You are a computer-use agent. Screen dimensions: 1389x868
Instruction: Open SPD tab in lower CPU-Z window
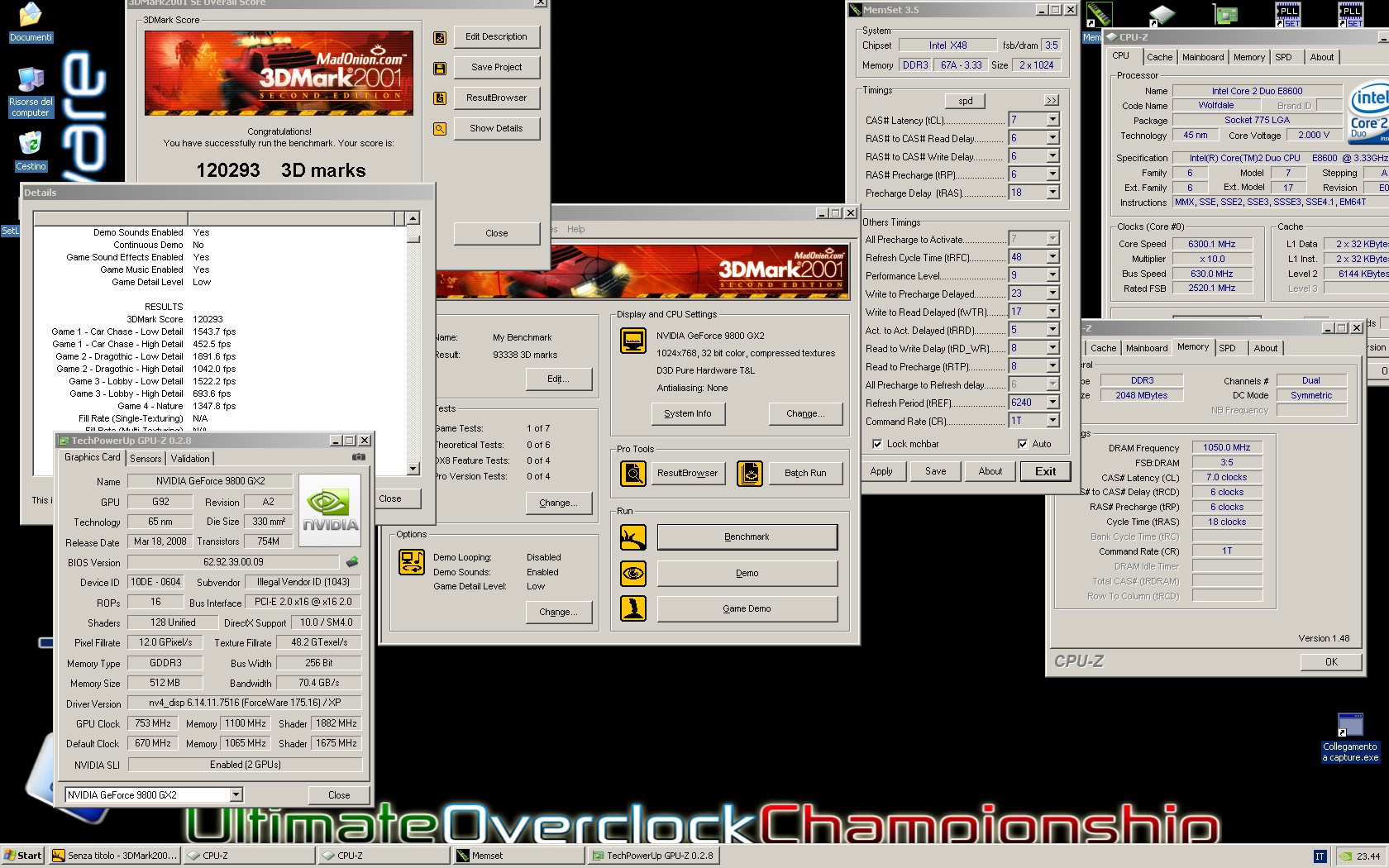tap(1227, 348)
